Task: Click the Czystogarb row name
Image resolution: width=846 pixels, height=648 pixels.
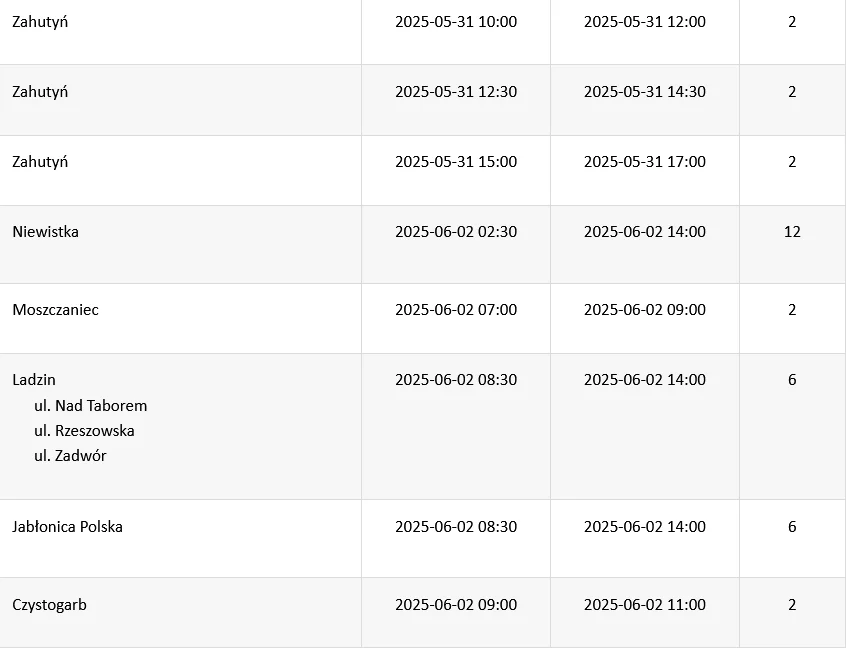Action: click(x=49, y=604)
